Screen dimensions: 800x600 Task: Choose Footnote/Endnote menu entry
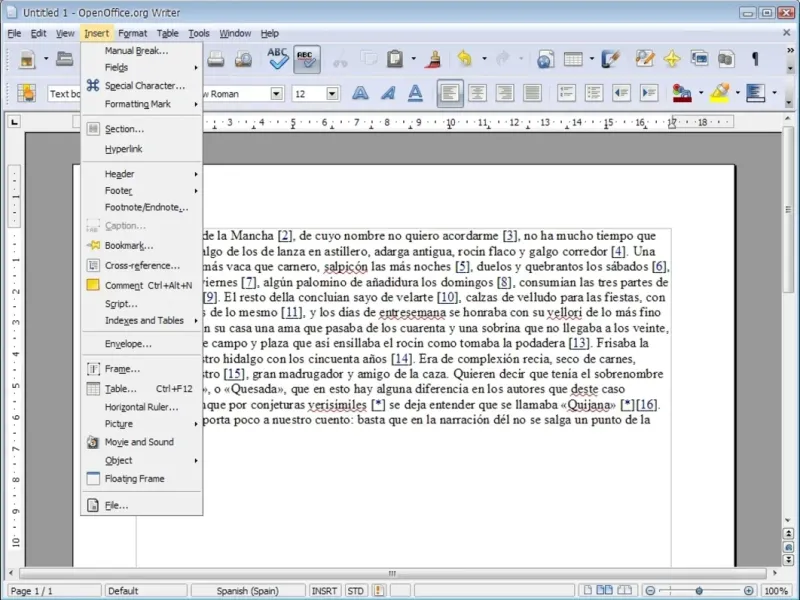point(142,207)
